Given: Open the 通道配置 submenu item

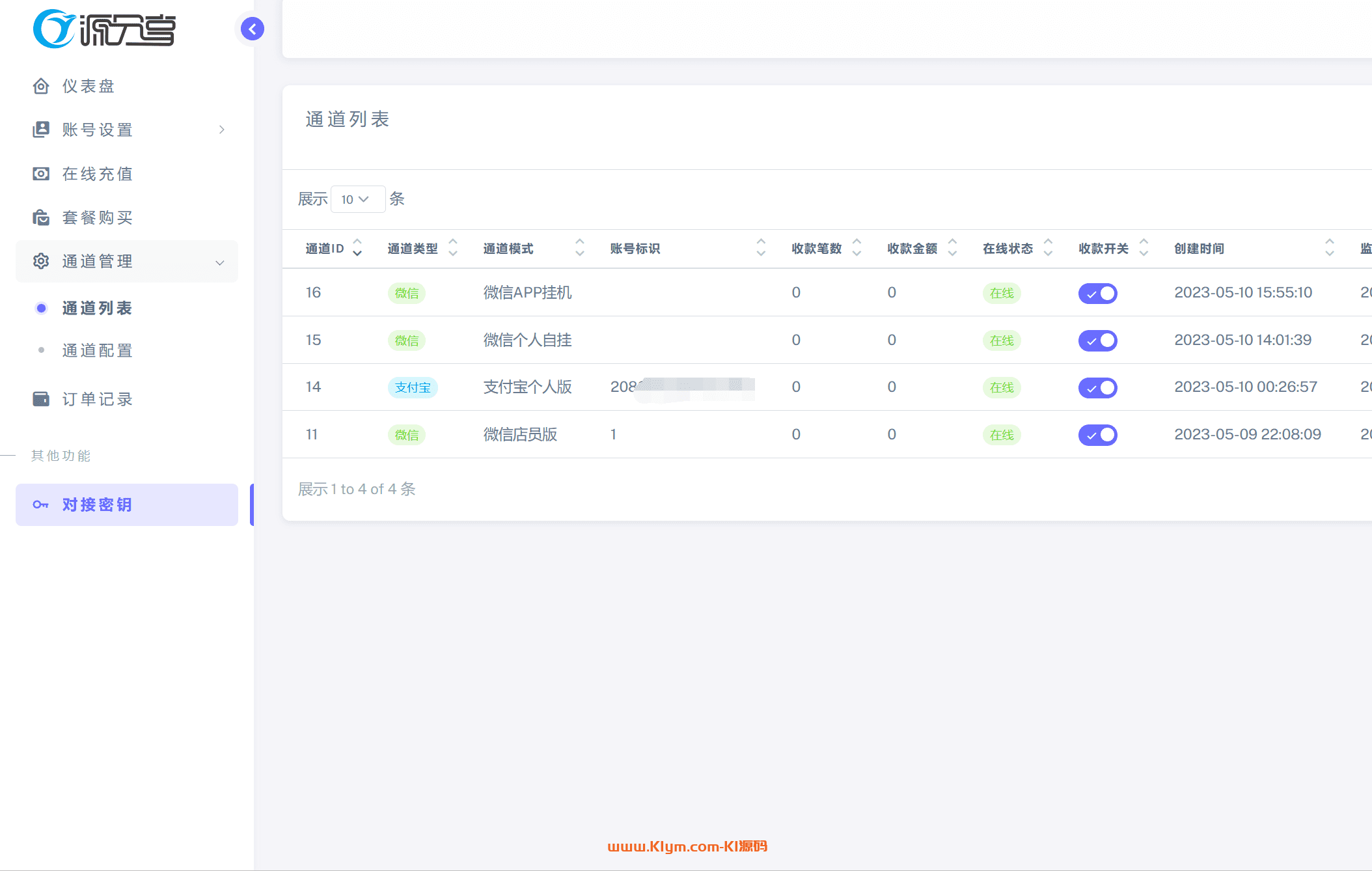Looking at the screenshot, I should coord(97,350).
